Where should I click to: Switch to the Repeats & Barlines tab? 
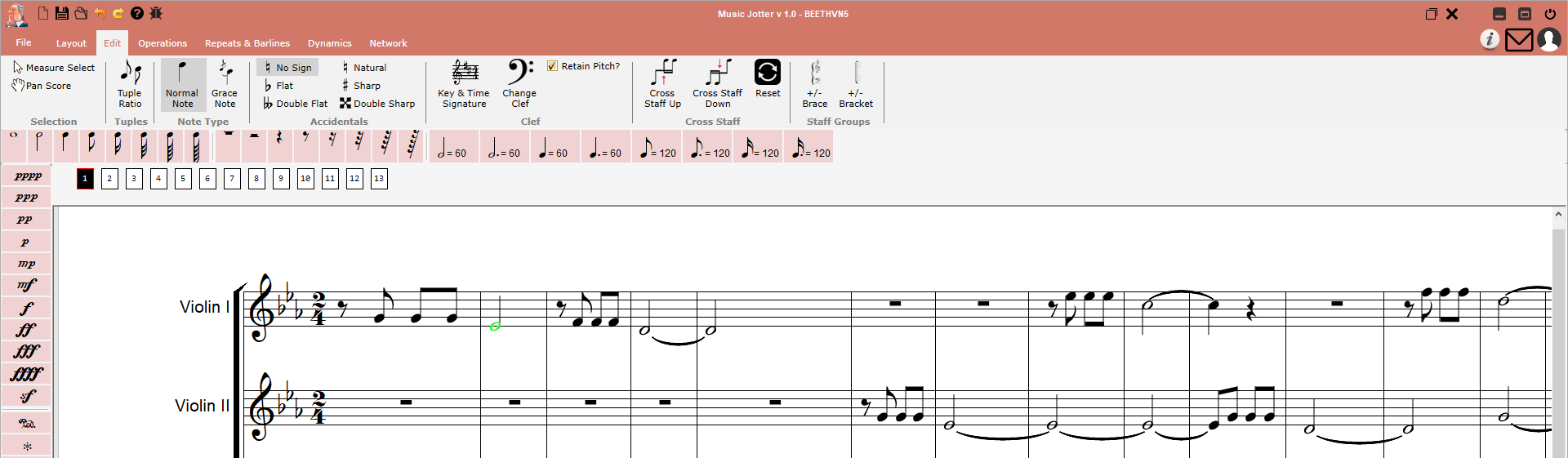[x=247, y=43]
